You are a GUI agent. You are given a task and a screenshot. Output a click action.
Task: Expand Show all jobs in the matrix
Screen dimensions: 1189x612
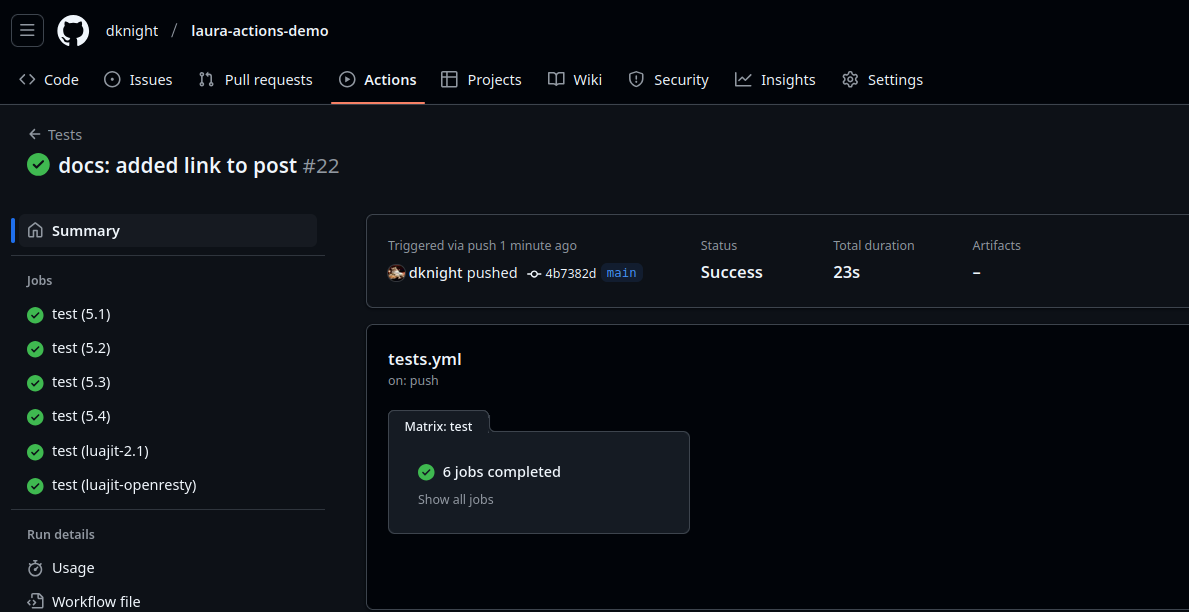pos(456,500)
